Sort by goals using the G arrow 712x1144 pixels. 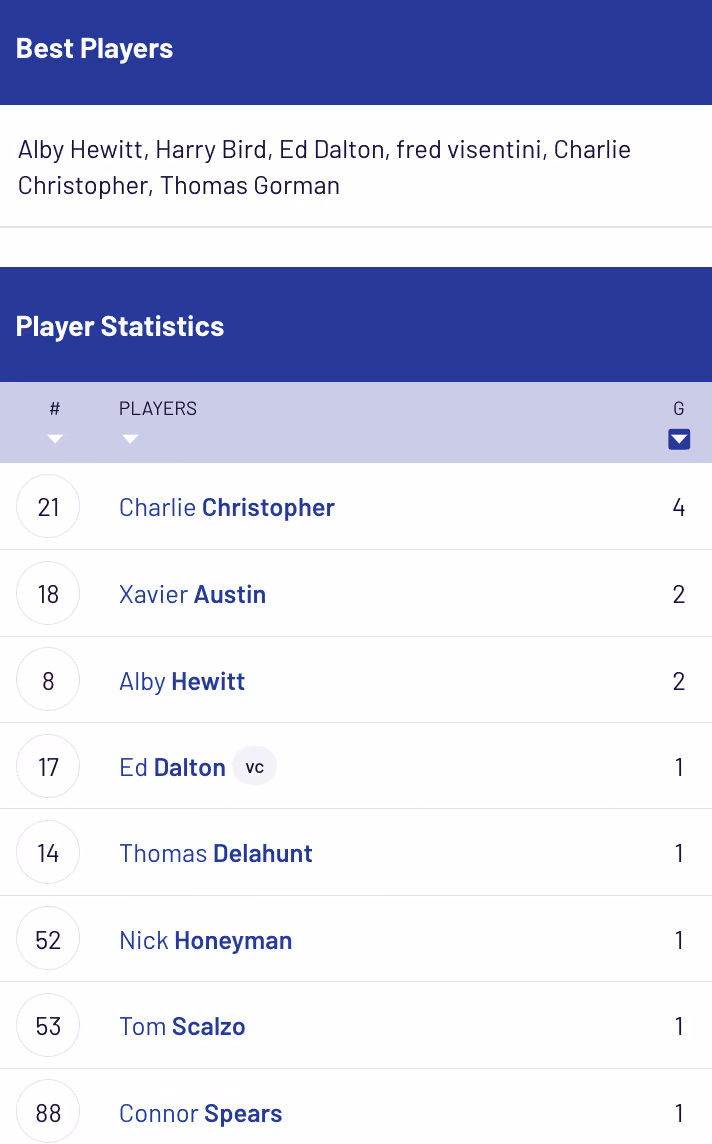[x=678, y=439]
